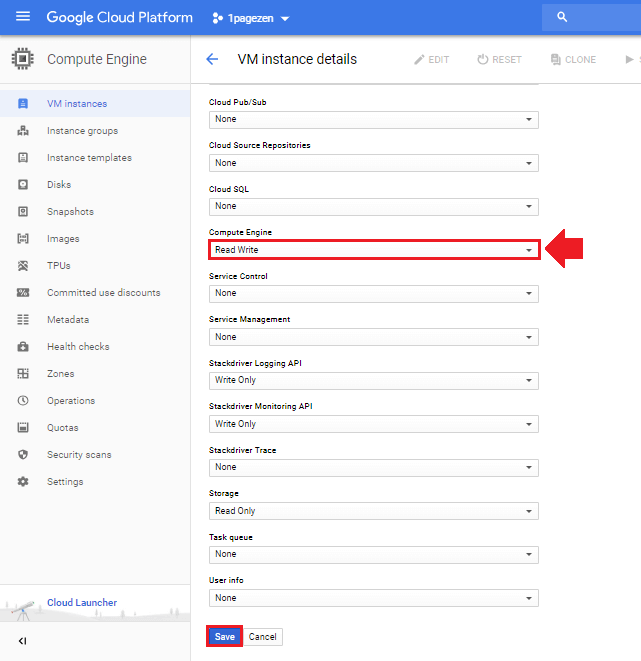
Task: Click the Operations clock icon
Action: click(23, 400)
